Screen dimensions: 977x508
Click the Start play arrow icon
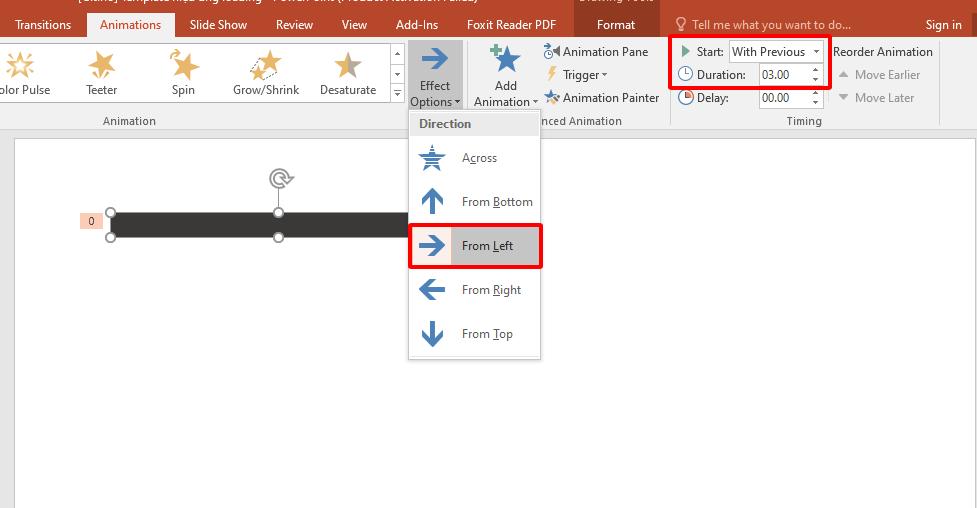685,51
